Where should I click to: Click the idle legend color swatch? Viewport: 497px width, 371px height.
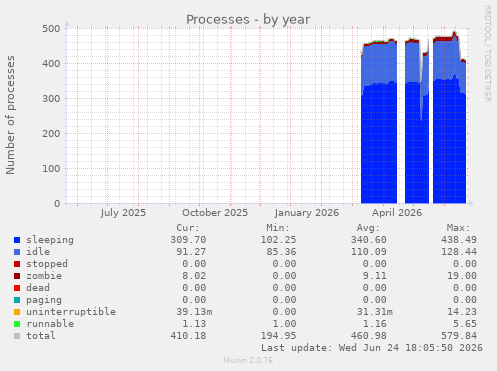[17, 252]
